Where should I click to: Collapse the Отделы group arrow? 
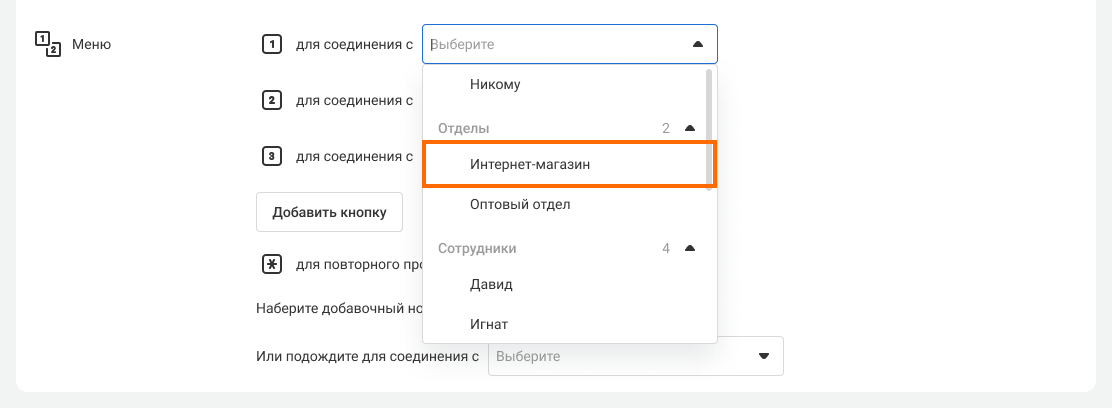click(689, 128)
